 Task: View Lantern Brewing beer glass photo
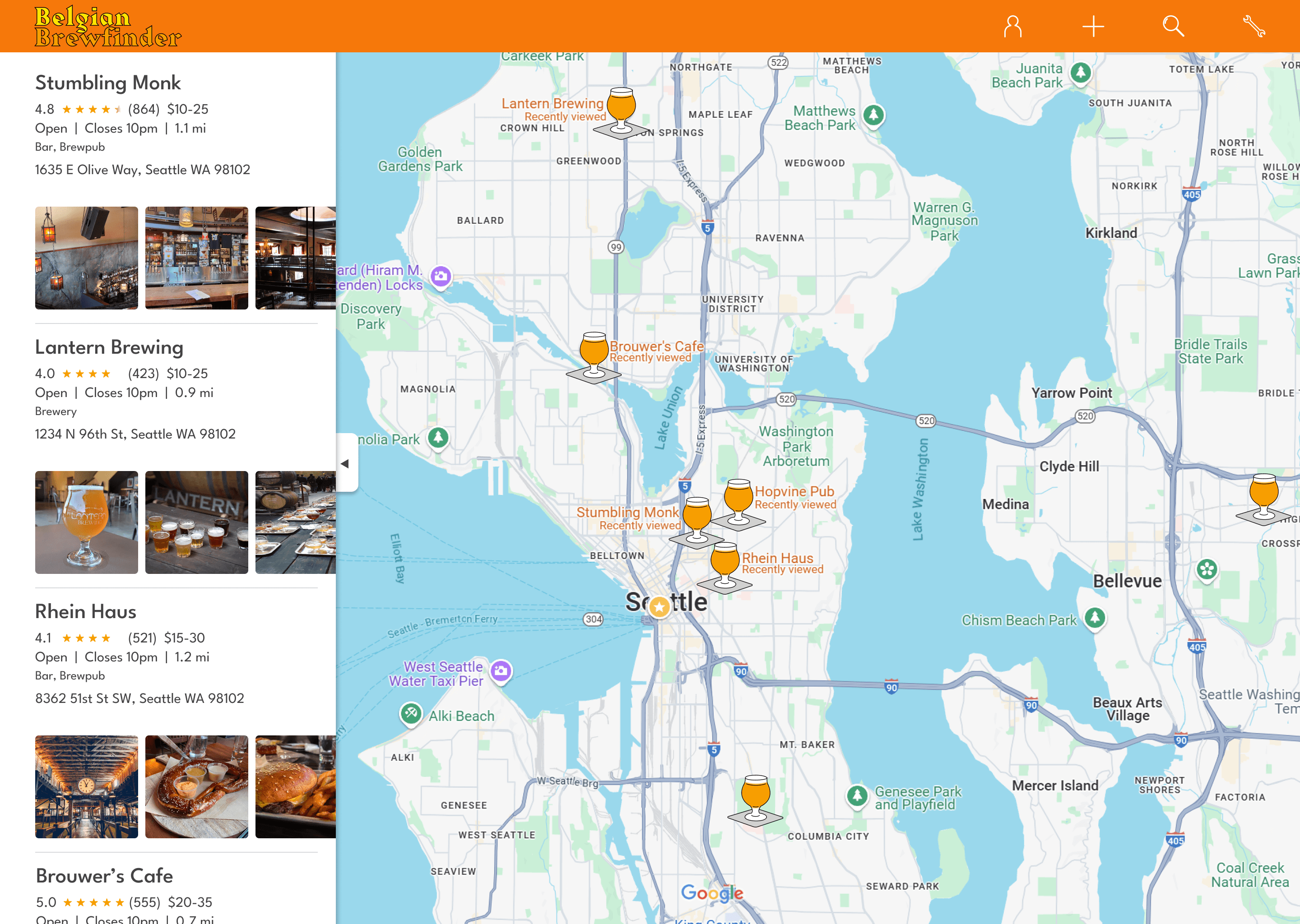[87, 522]
